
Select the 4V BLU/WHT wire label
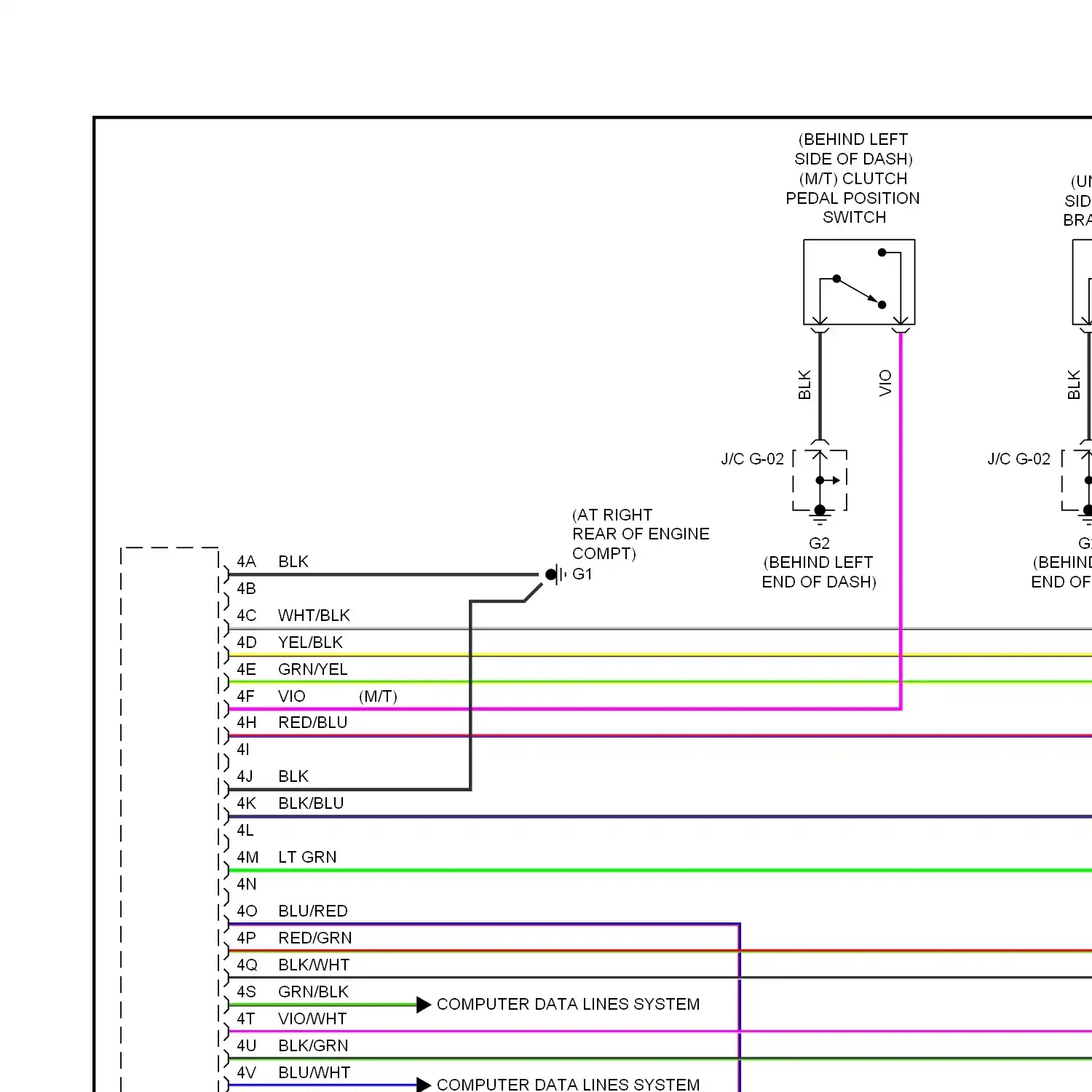coord(293,1072)
